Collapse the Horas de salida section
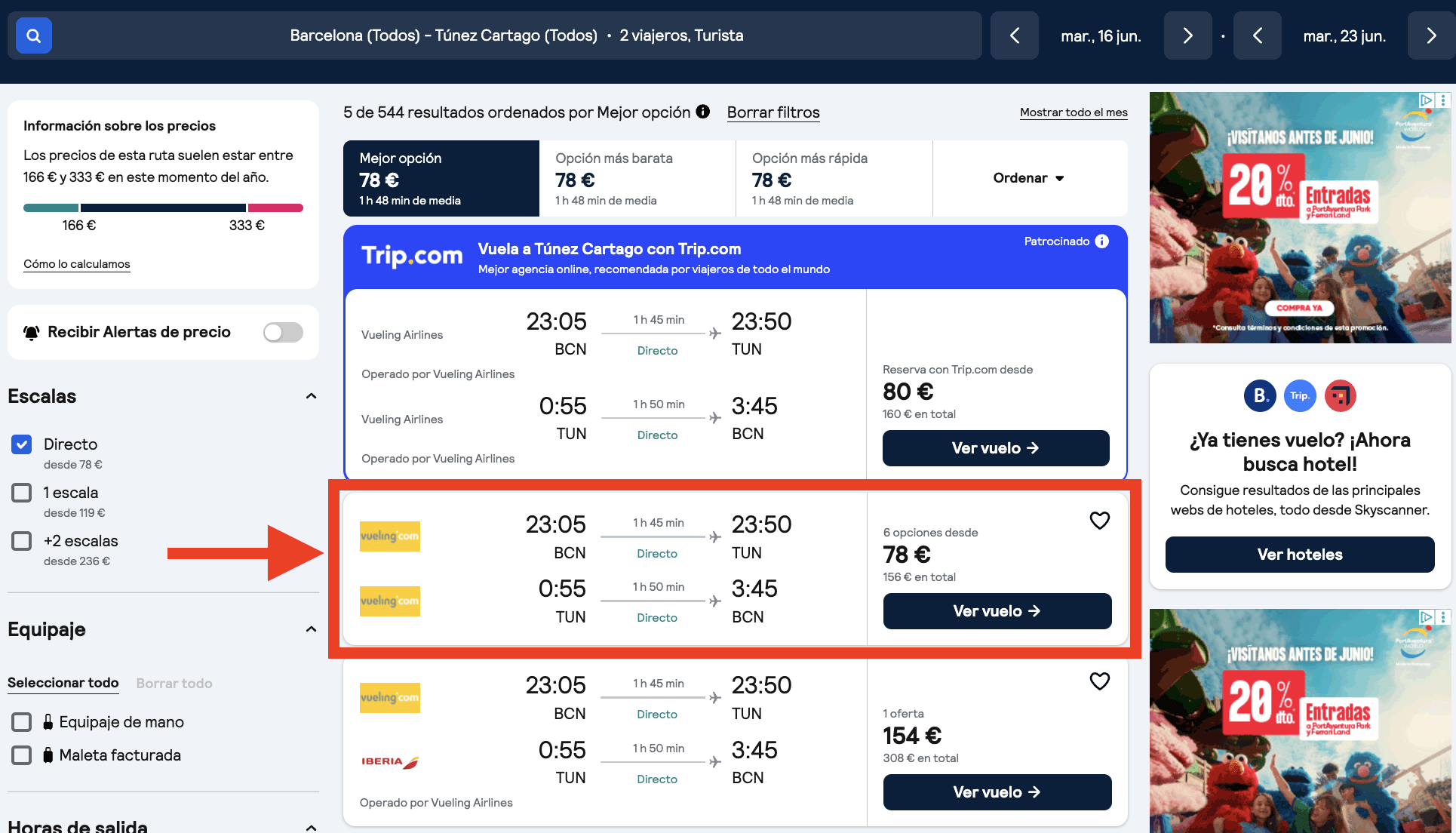The image size is (1456, 833). coord(311,827)
